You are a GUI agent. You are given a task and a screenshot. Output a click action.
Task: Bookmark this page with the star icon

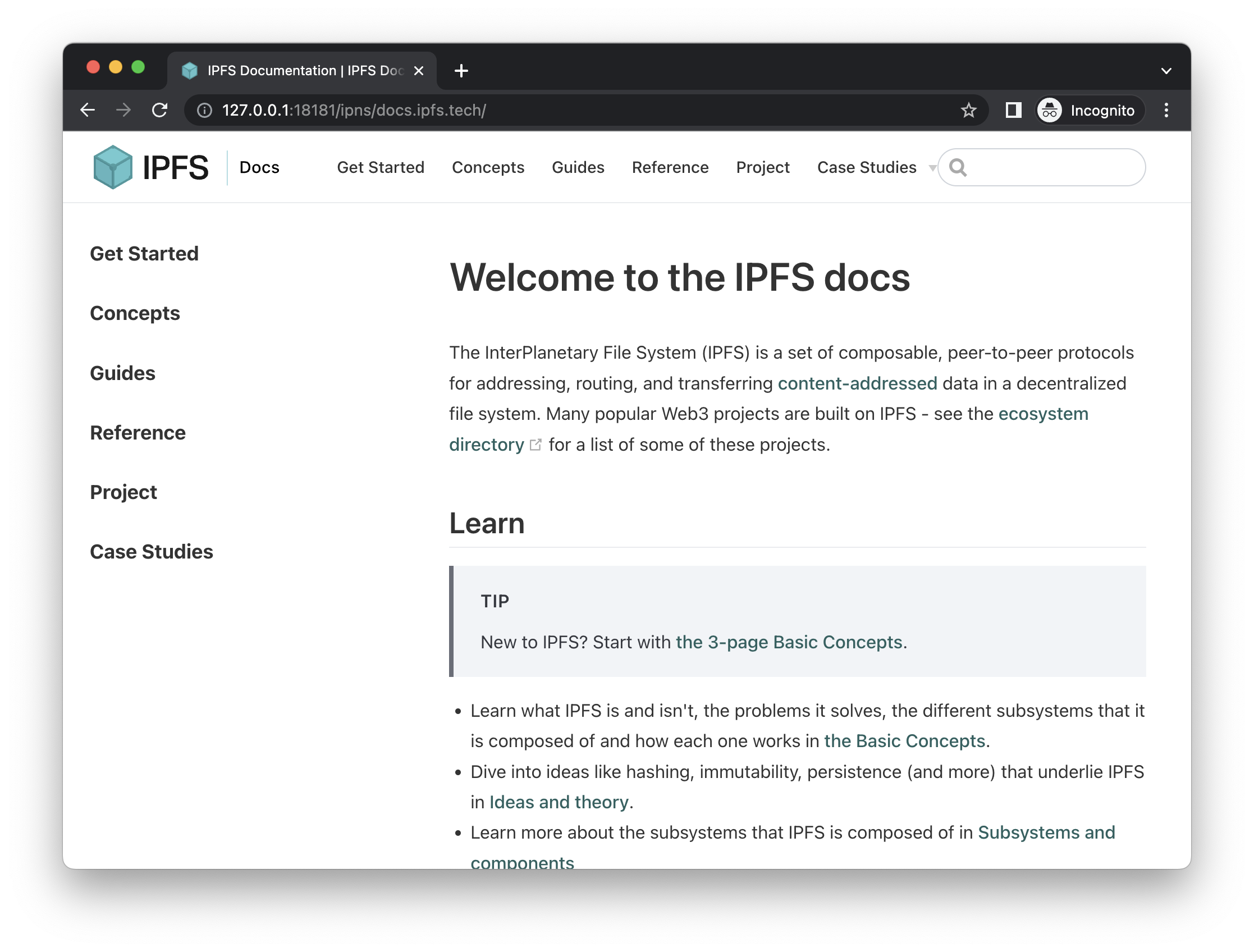pos(968,110)
